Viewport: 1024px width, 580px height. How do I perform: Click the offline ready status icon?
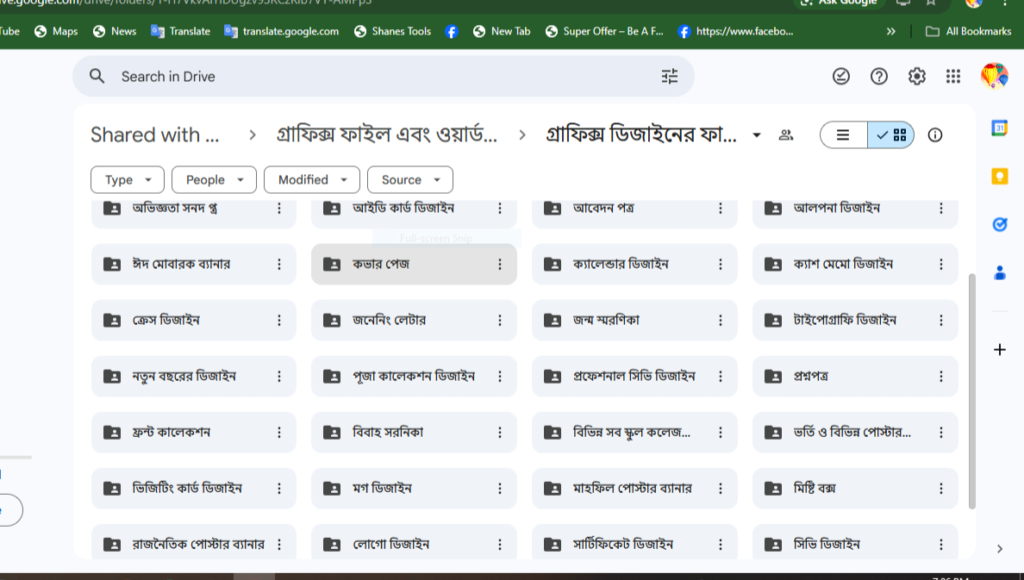pyautogui.click(x=841, y=77)
